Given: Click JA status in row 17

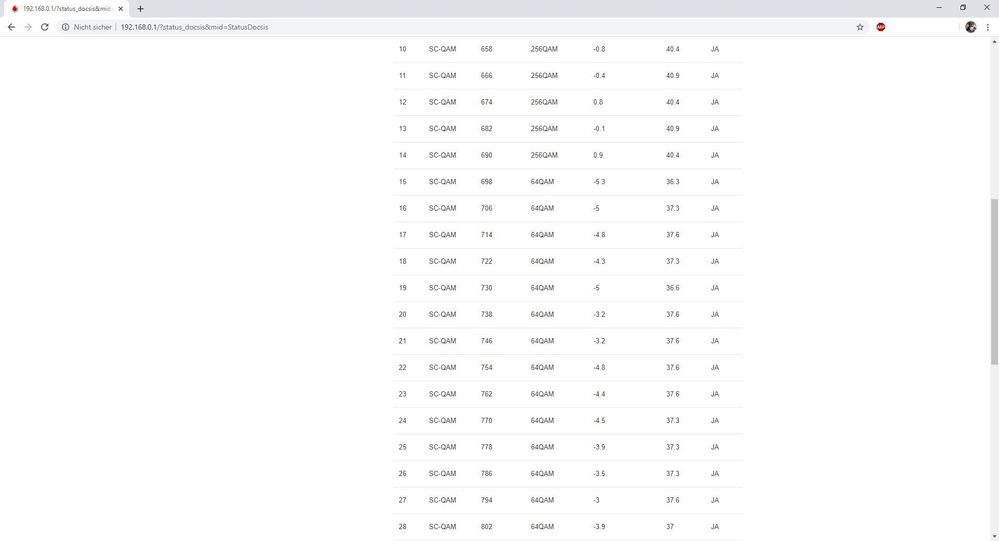Looking at the screenshot, I should coord(715,234).
